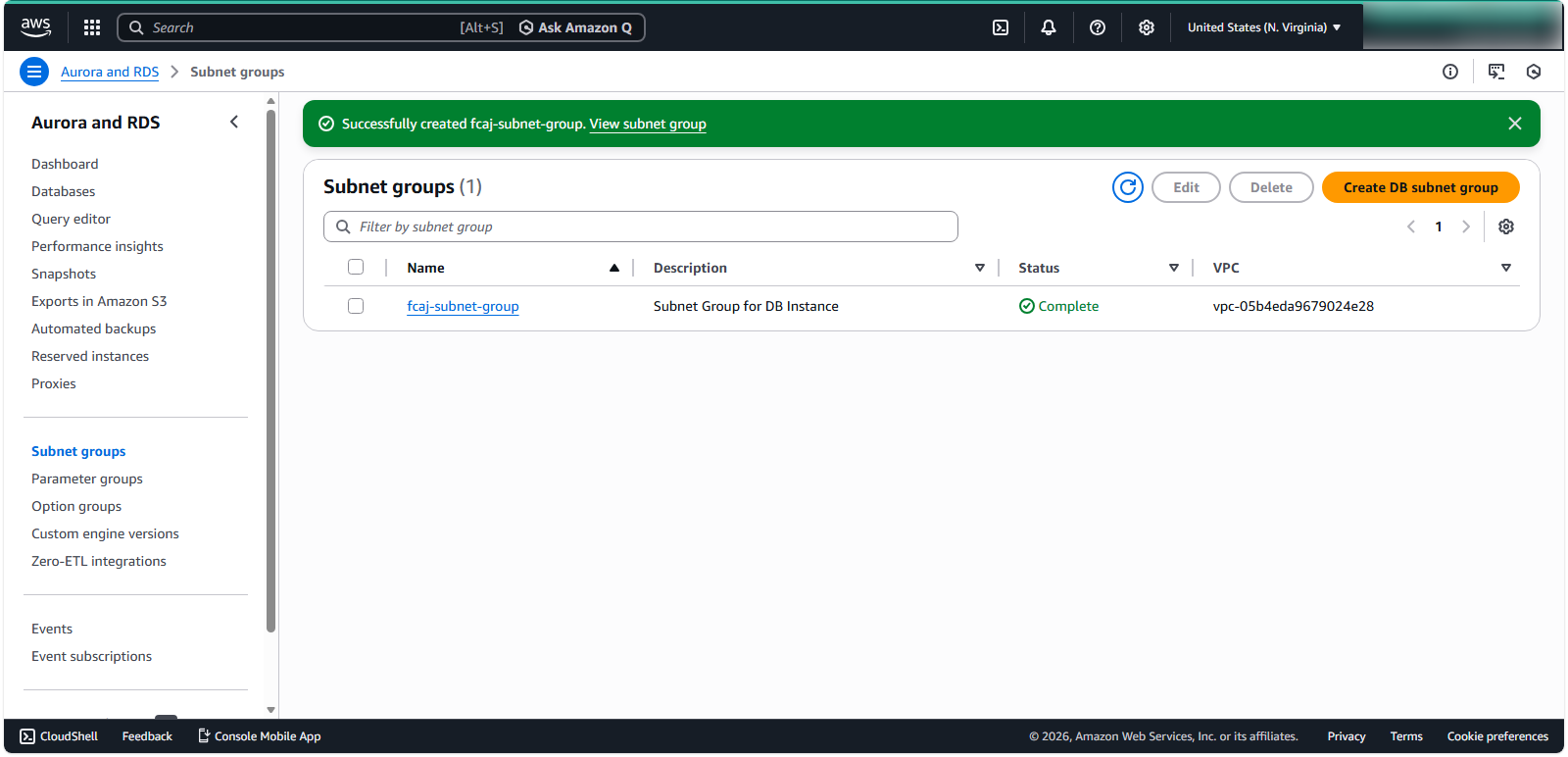Open the notifications bell
Viewport: 1568px width, 757px height.
(x=1049, y=27)
